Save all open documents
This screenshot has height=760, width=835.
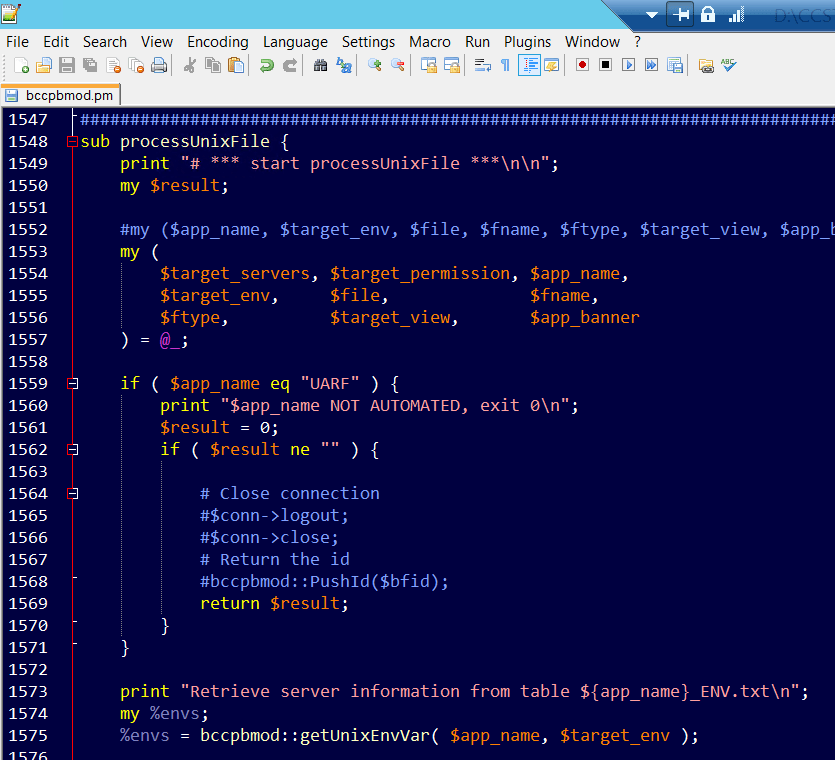tap(89, 64)
